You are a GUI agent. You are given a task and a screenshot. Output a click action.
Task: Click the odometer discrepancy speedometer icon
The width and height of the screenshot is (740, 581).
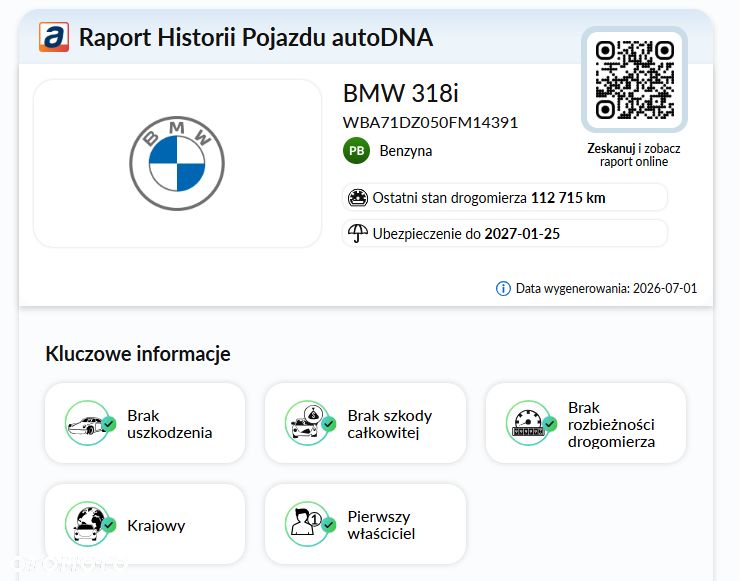coord(529,423)
